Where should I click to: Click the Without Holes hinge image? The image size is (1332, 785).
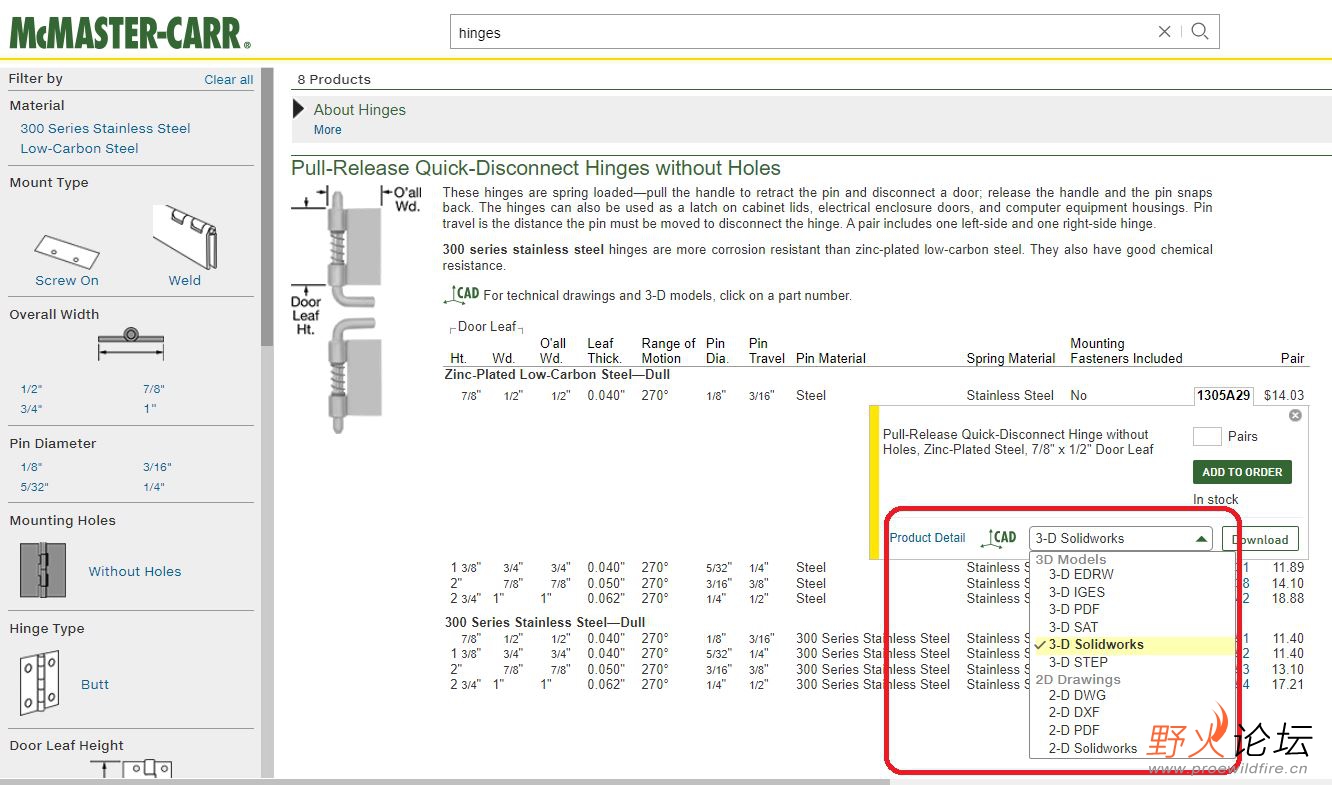pyautogui.click(x=43, y=570)
